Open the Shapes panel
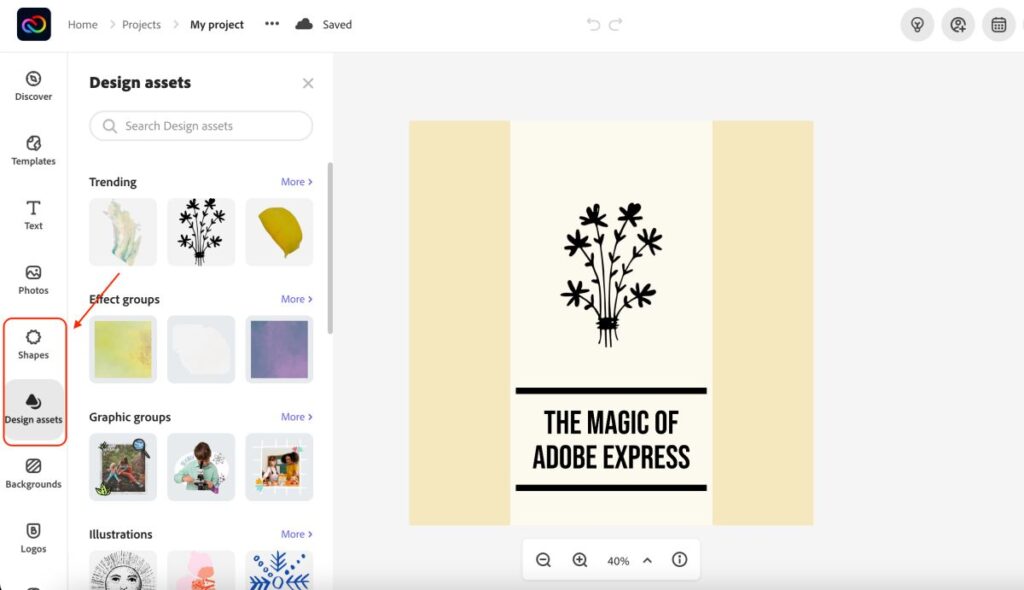The height and width of the screenshot is (590, 1024). 33,345
